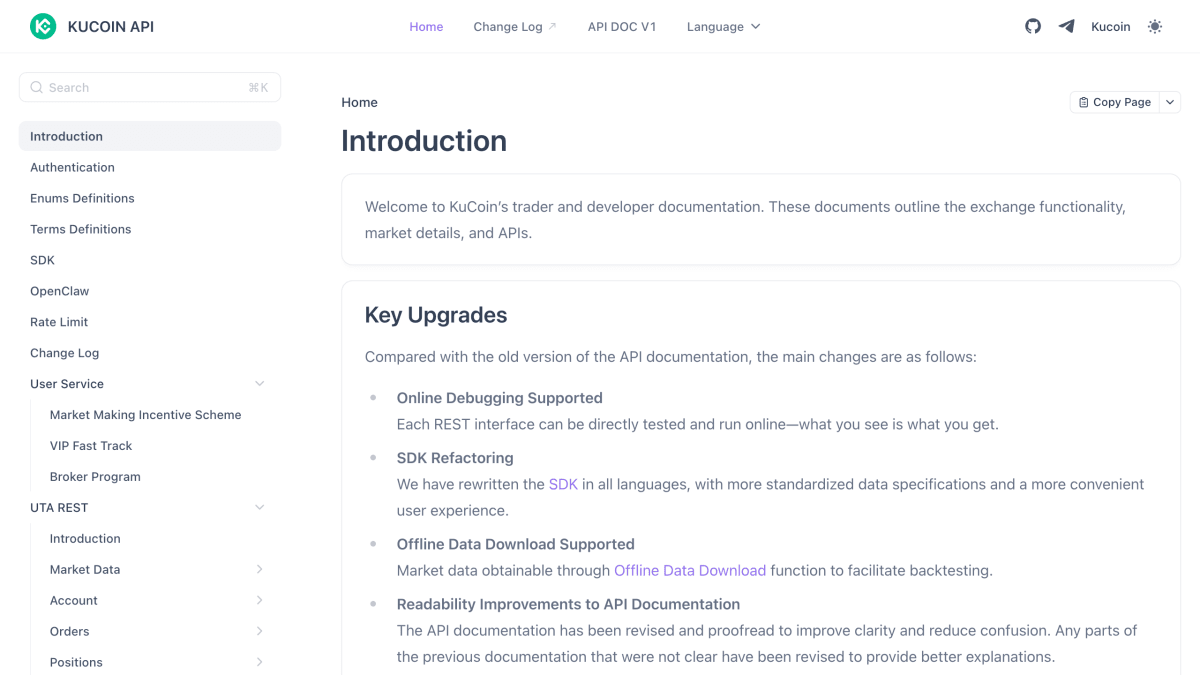Click the search magnifier icon
The width and height of the screenshot is (1200, 675).
click(37, 87)
